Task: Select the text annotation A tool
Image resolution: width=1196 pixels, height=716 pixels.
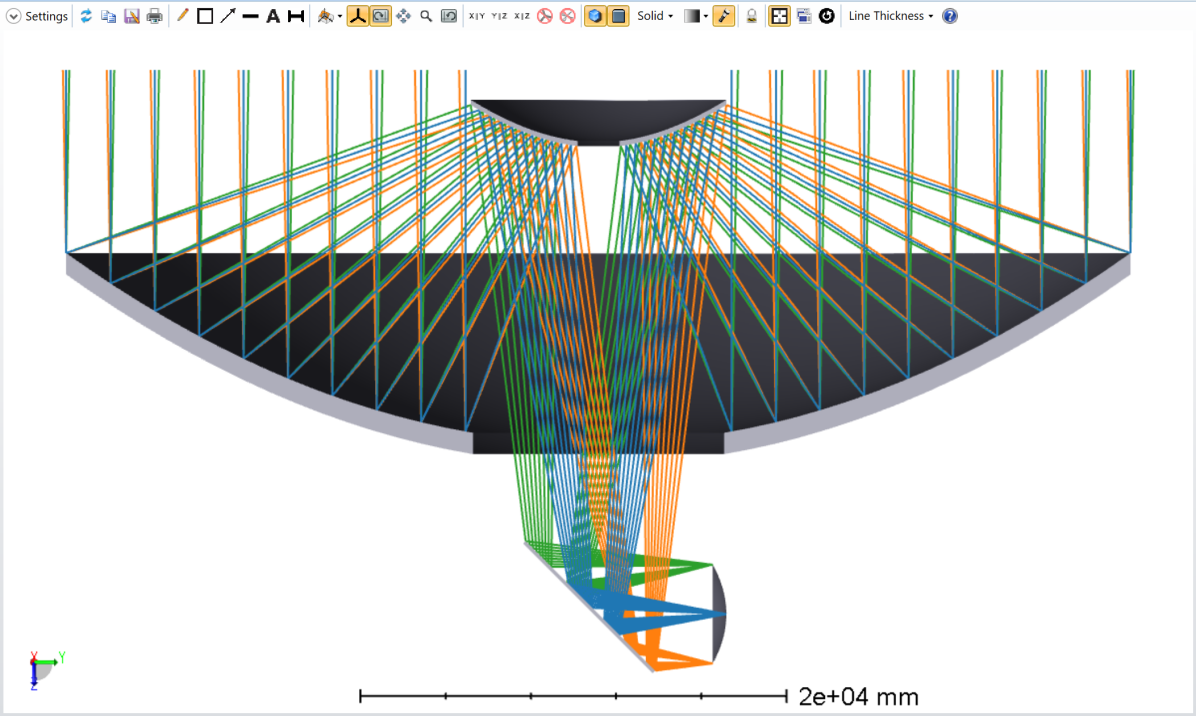Action: coord(273,16)
